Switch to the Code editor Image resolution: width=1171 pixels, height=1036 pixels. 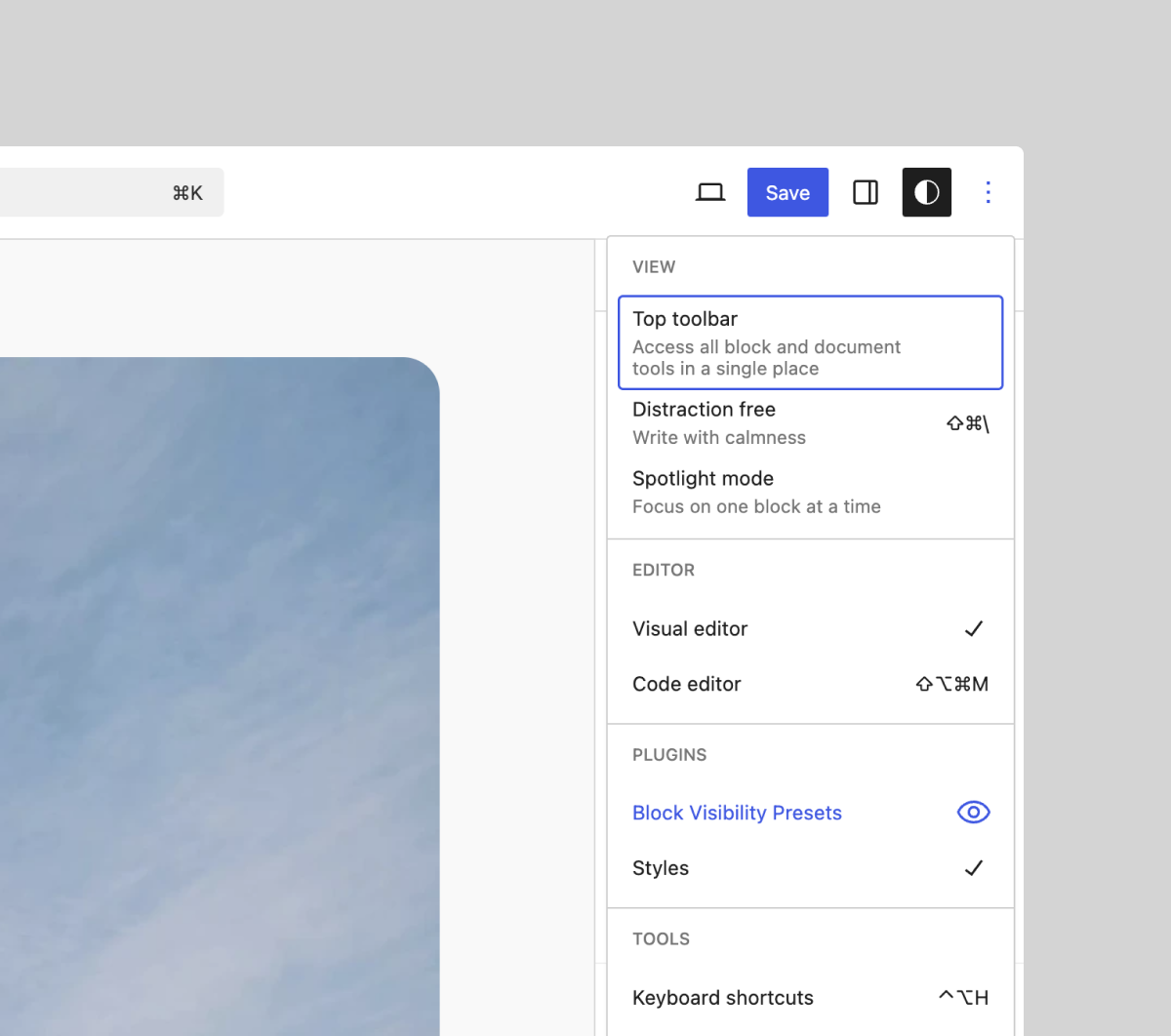coord(687,684)
